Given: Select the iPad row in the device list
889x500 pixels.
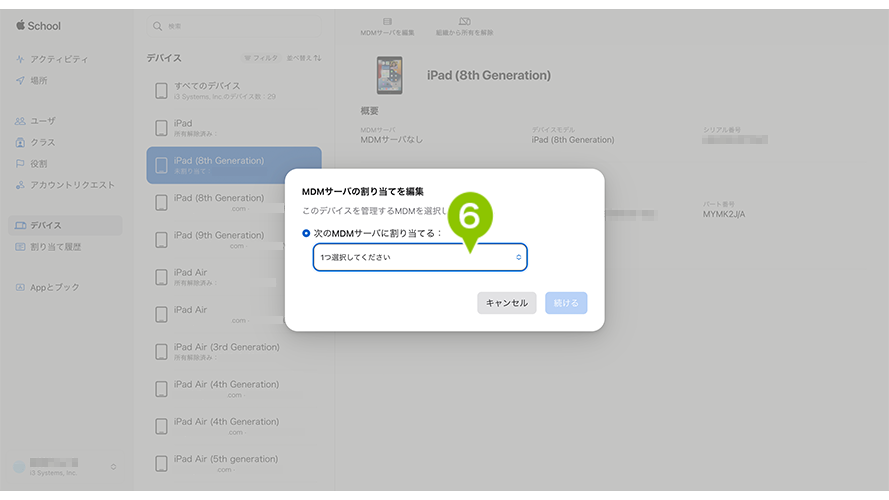Looking at the screenshot, I should click(x=234, y=128).
